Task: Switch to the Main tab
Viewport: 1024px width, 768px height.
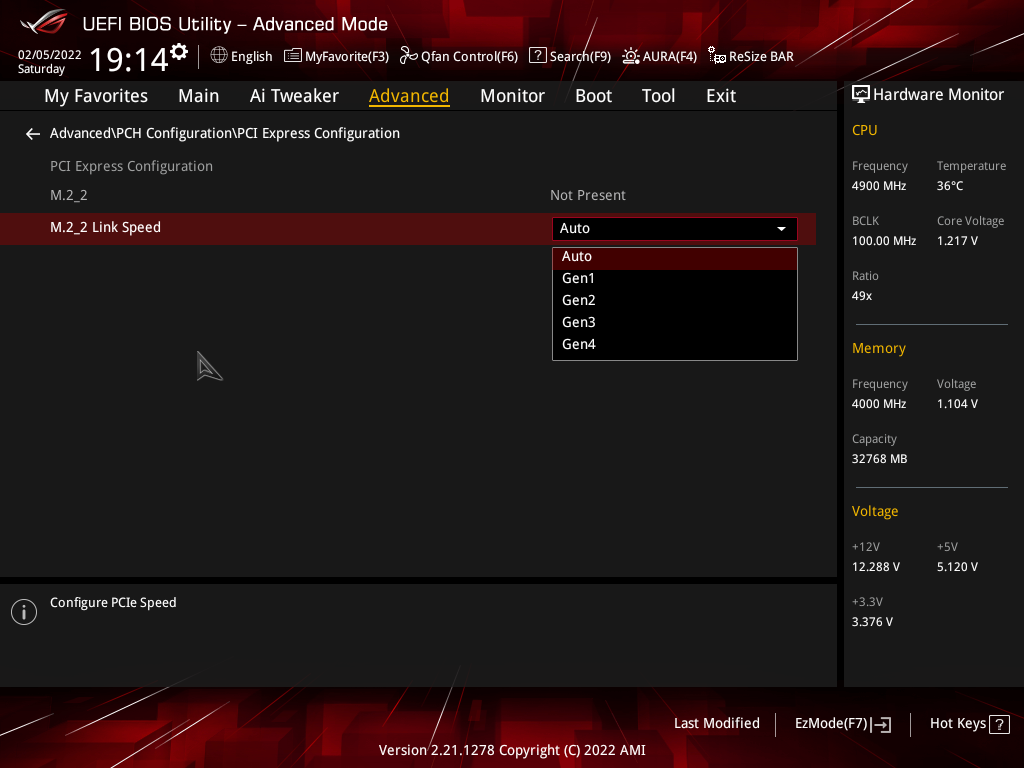Action: click(x=199, y=96)
